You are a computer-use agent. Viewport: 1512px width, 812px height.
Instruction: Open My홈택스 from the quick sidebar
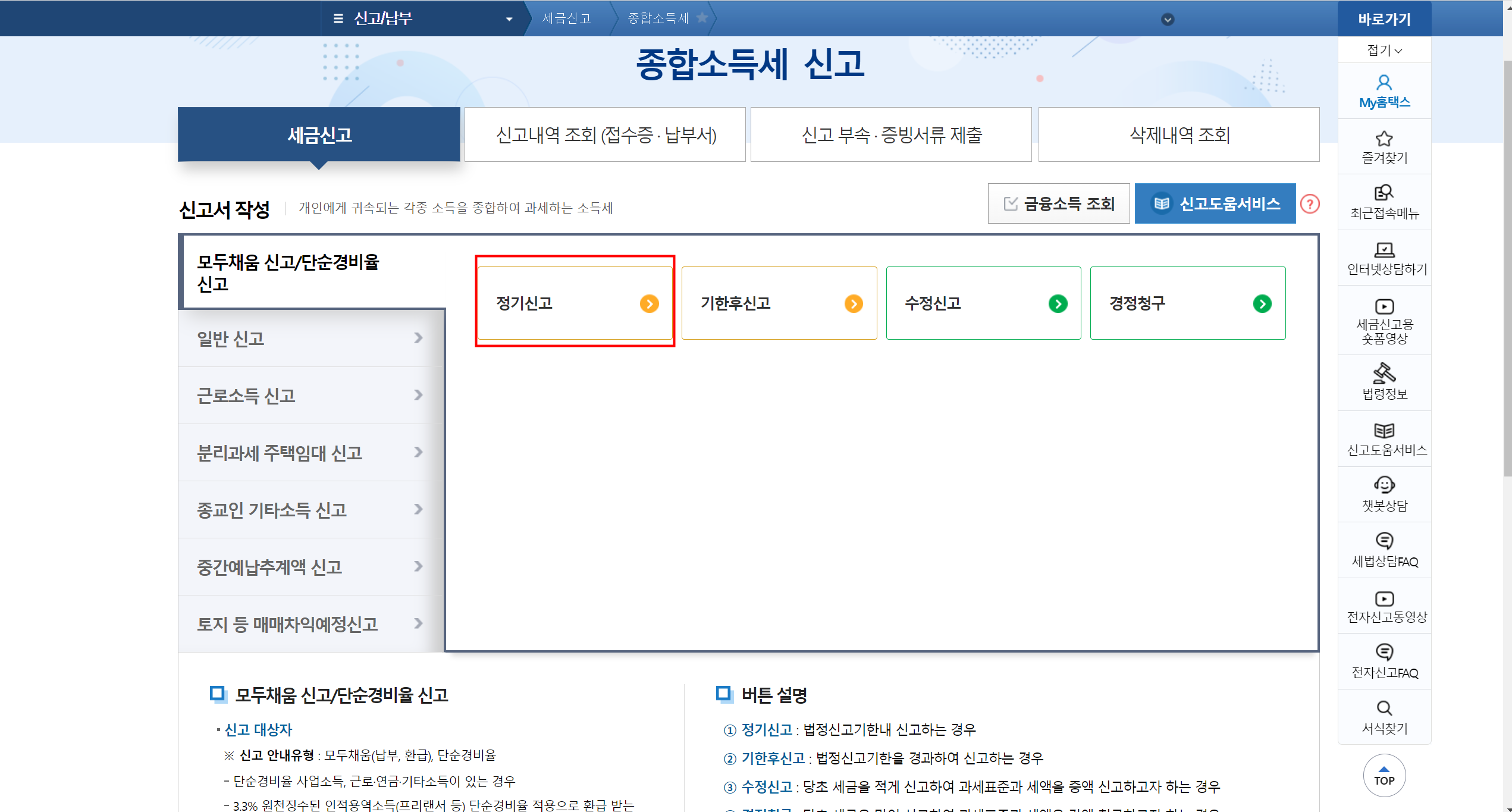tap(1384, 92)
